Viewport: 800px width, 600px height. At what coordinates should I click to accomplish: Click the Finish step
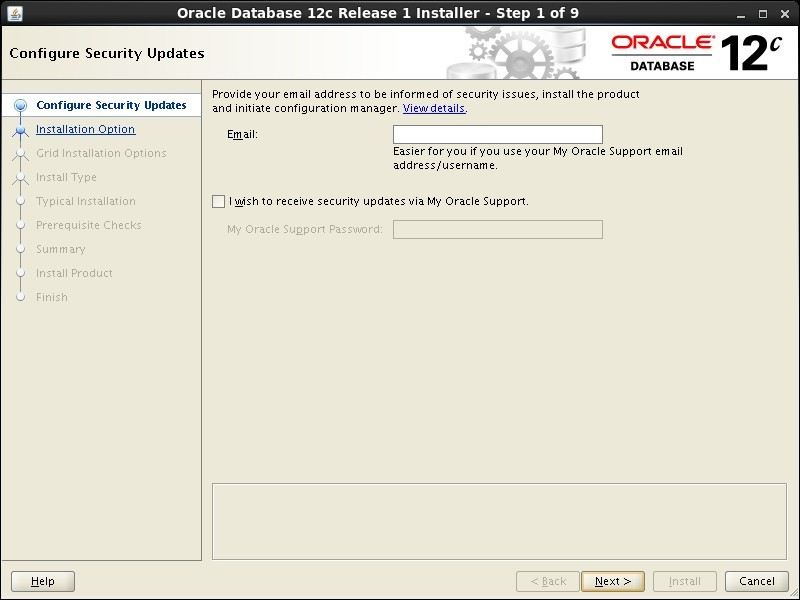52,297
